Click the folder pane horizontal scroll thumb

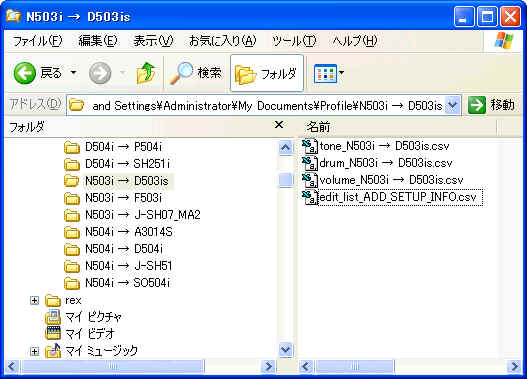coord(113,366)
